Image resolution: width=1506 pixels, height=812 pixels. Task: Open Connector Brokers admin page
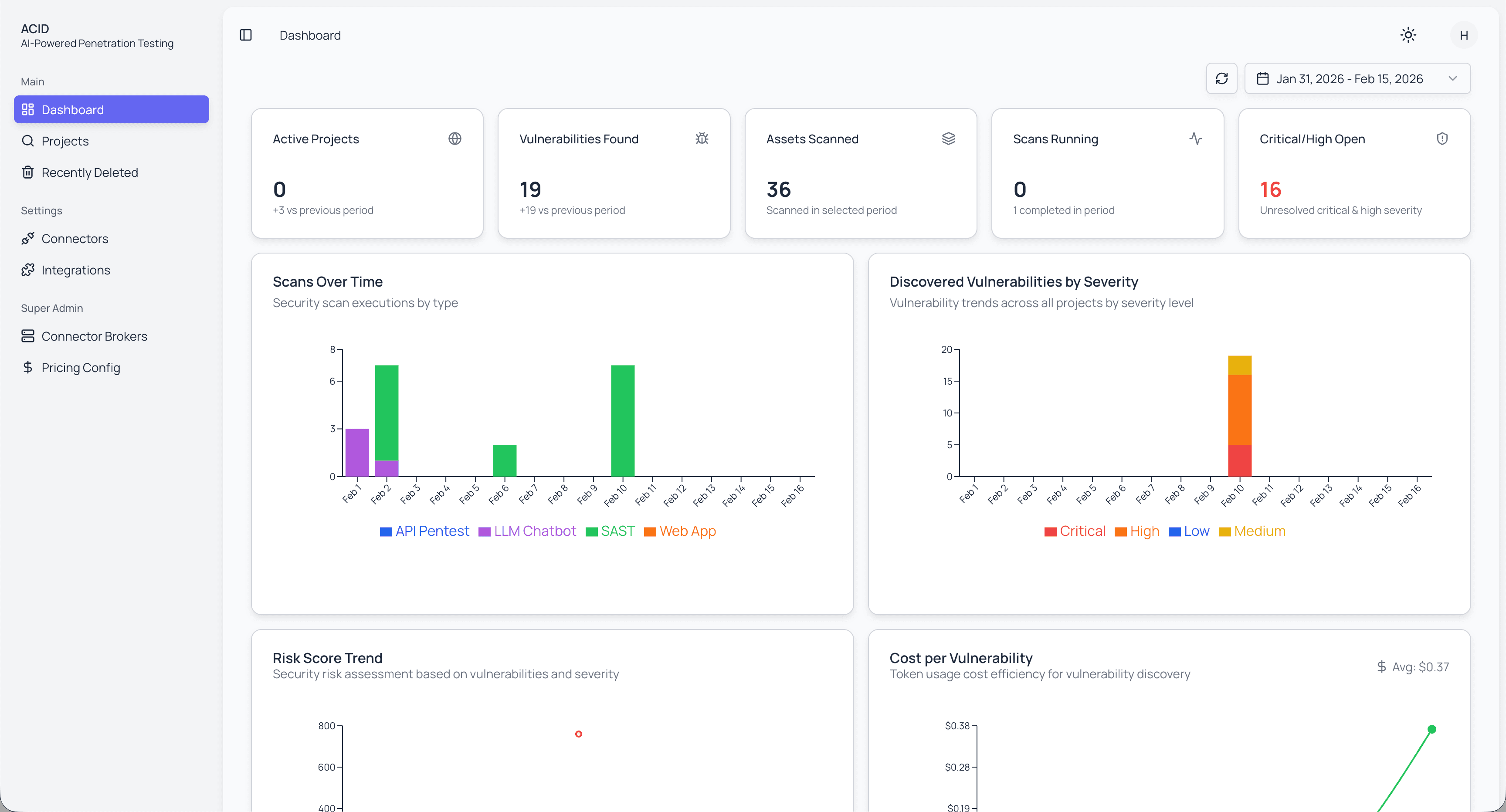click(111, 336)
